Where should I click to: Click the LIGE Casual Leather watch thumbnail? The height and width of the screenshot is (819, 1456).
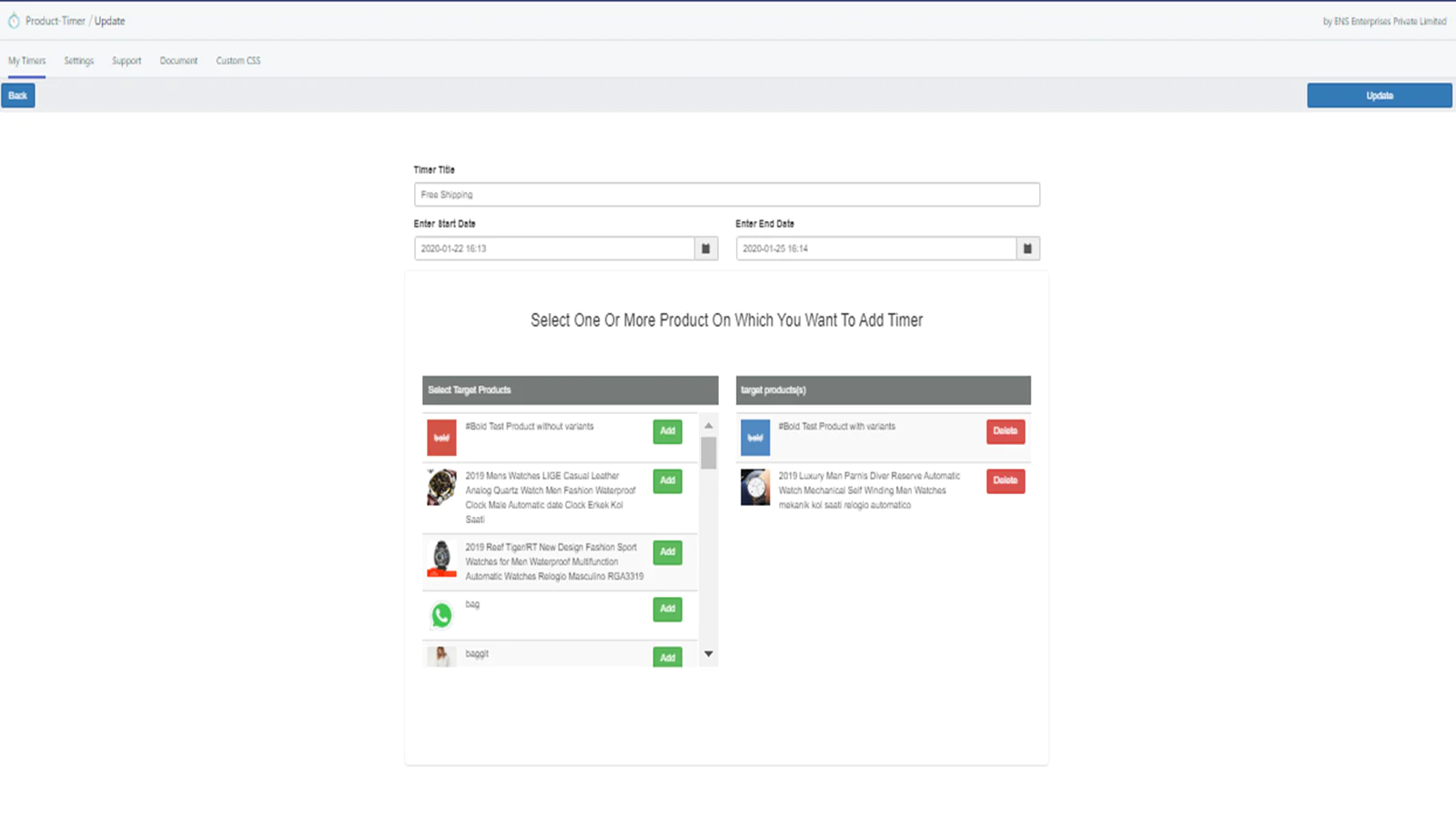click(x=441, y=487)
